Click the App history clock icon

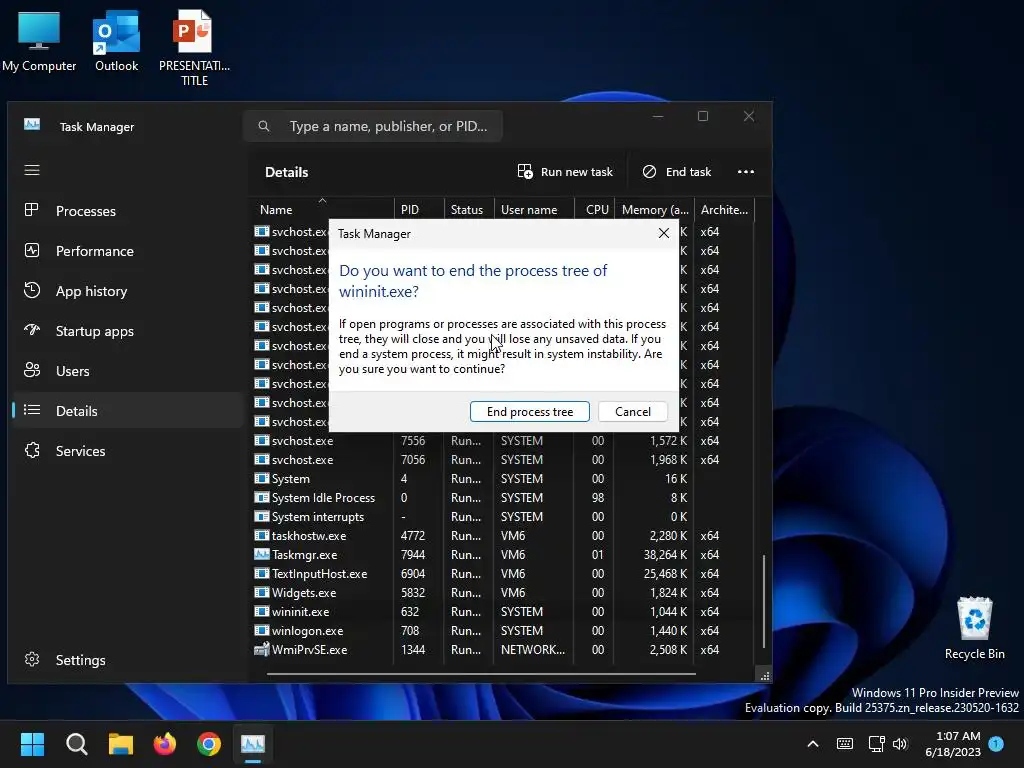click(x=31, y=290)
